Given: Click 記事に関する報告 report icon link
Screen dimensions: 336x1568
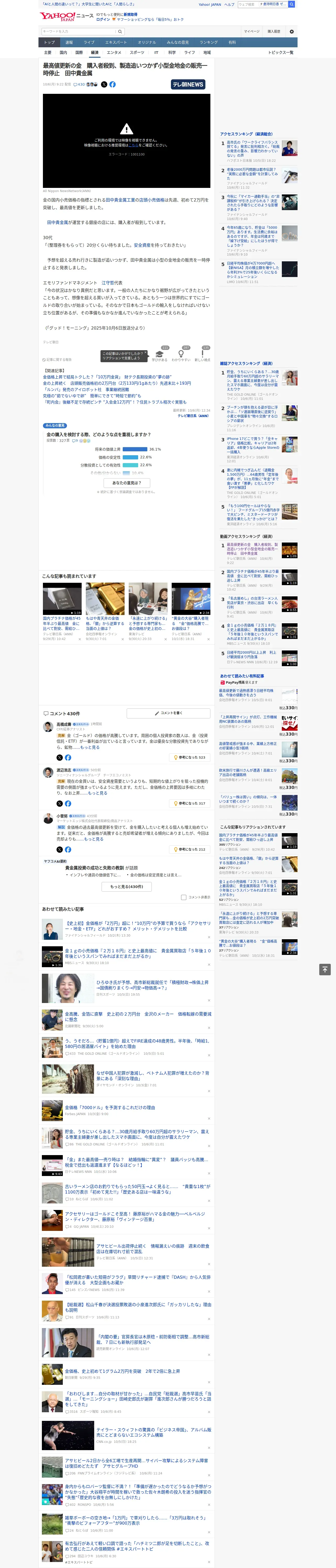Looking at the screenshot, I should point(57,360).
